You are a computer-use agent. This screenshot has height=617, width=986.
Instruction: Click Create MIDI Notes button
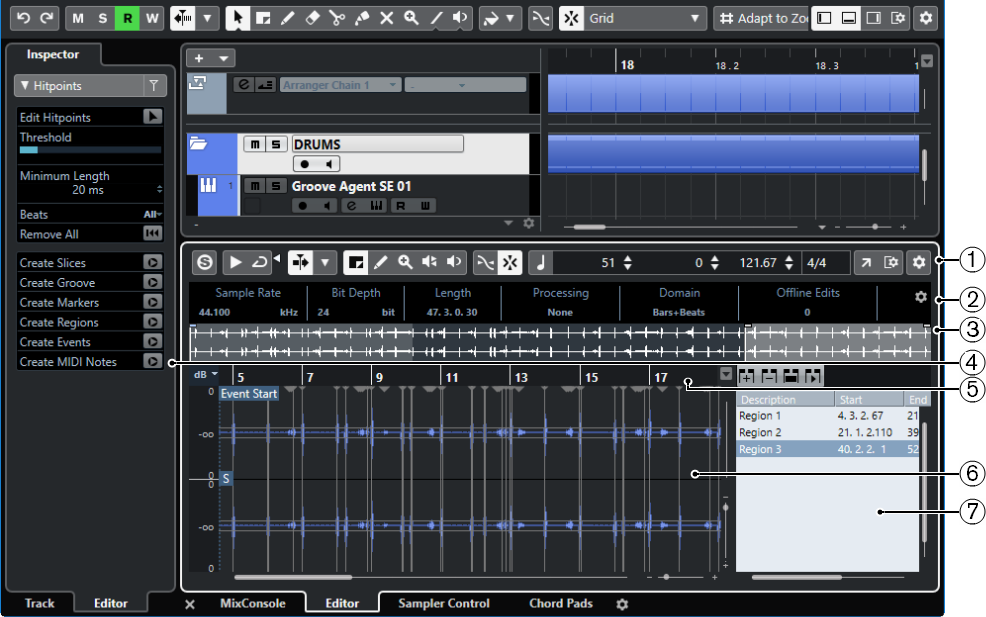tap(153, 362)
